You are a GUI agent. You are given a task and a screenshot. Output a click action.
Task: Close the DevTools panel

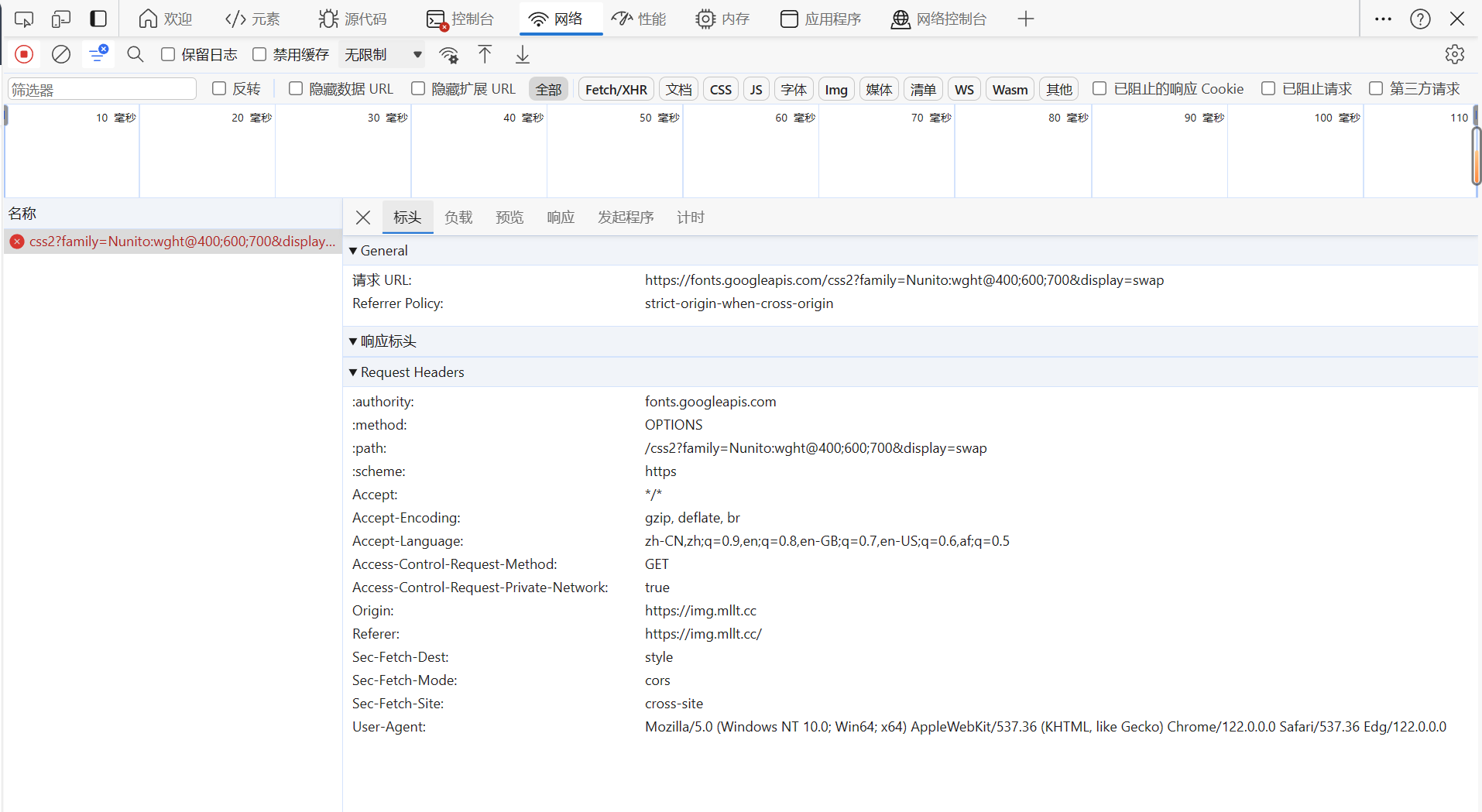click(1457, 19)
